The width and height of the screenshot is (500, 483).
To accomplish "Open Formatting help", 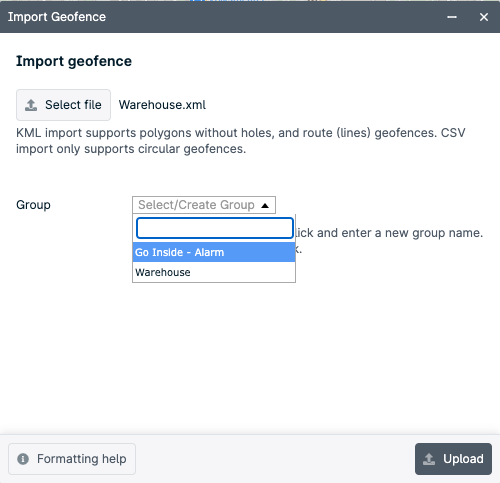I will (x=72, y=459).
